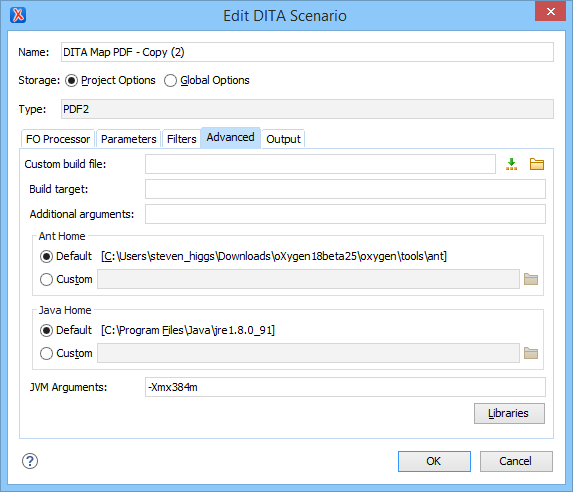
Task: Click the Build target text field
Action: pos(345,189)
